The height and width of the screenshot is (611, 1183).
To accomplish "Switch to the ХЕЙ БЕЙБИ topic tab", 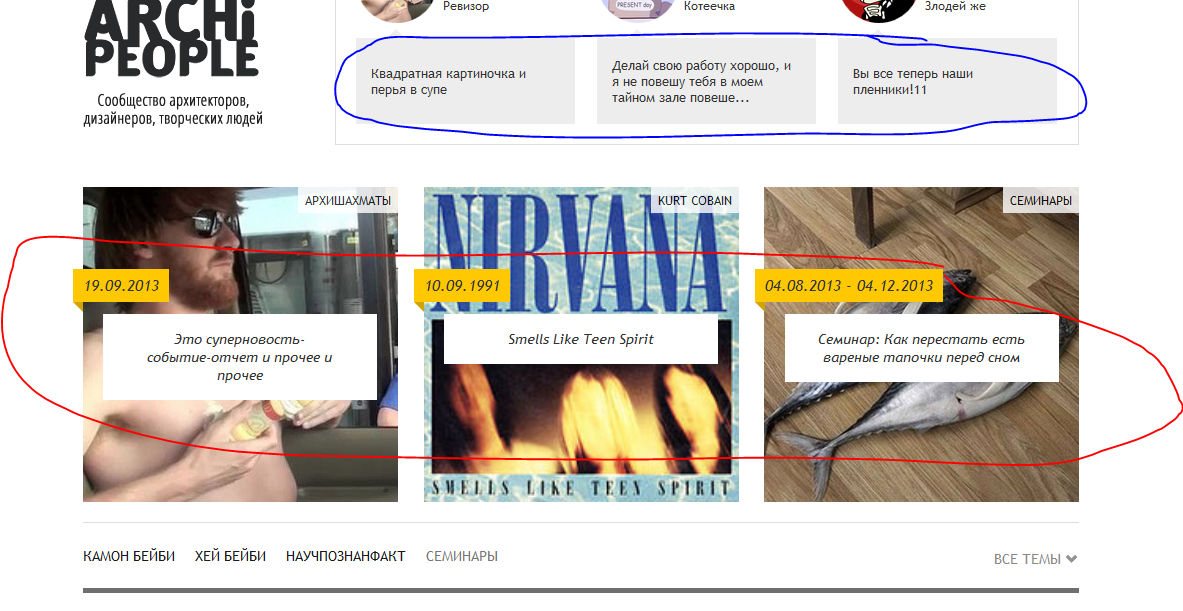I will pyautogui.click(x=230, y=557).
